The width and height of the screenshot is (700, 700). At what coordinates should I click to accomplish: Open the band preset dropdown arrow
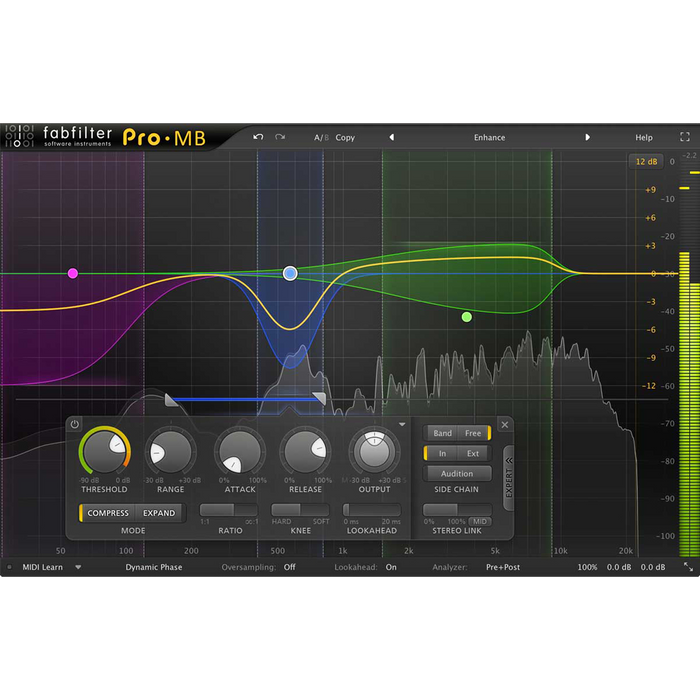402,424
